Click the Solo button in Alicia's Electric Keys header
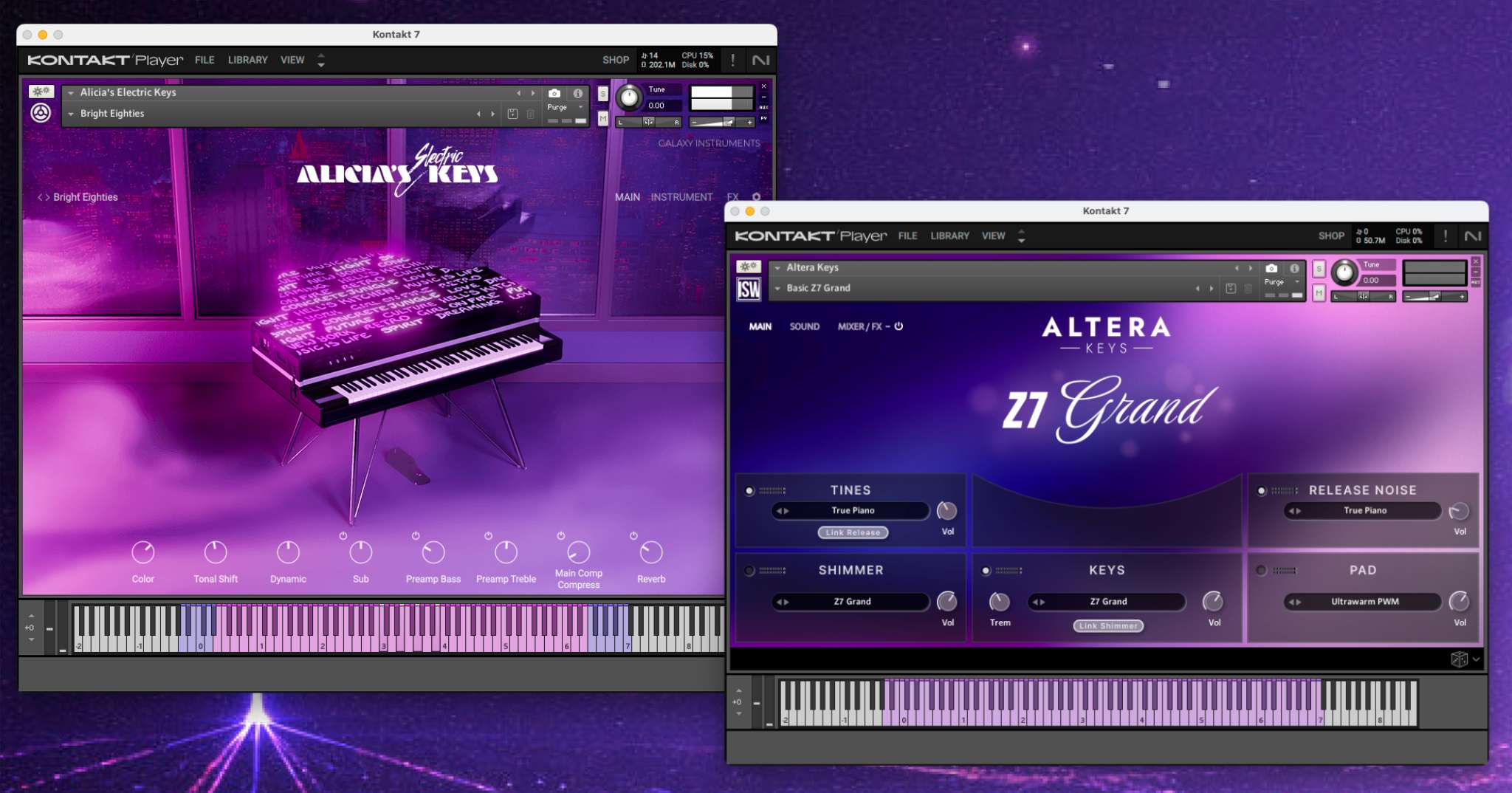1512x793 pixels. [x=603, y=94]
